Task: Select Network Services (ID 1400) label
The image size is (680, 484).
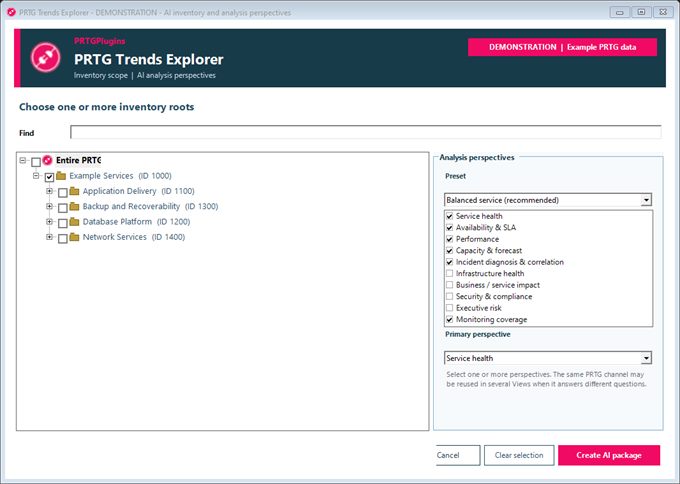Action: tap(134, 237)
